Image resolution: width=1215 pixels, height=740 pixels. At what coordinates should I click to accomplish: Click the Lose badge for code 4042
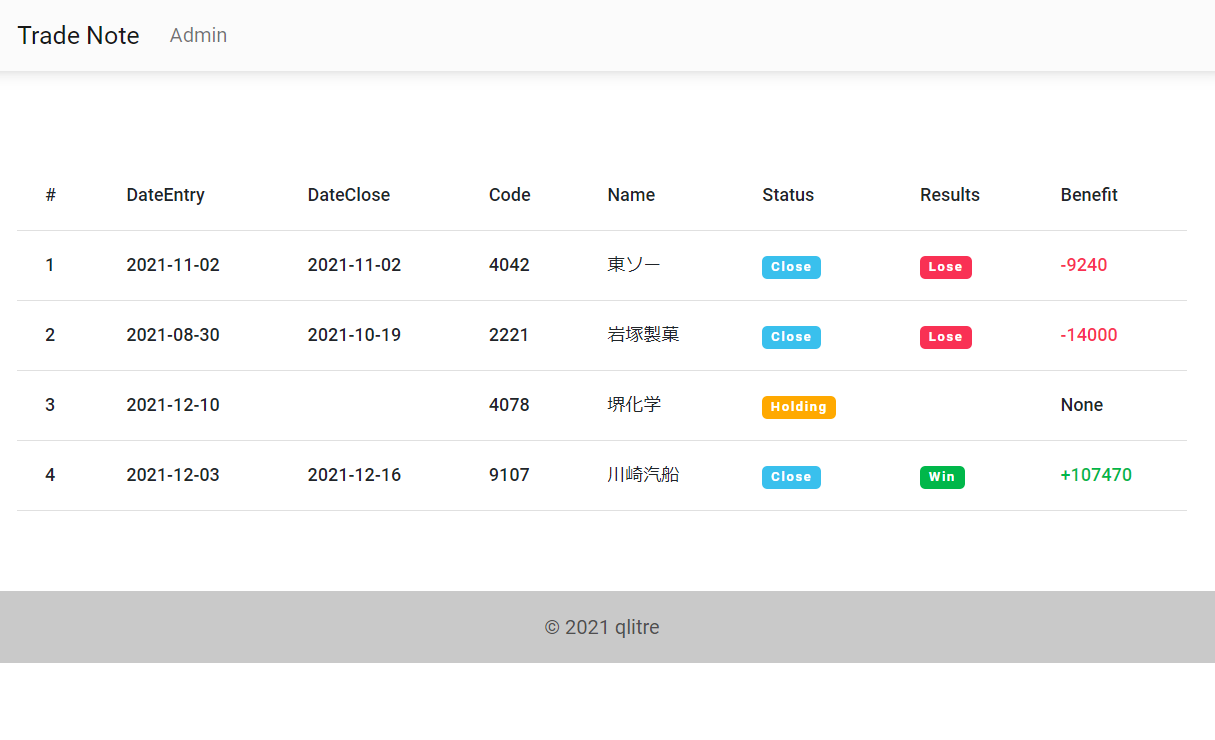946,267
